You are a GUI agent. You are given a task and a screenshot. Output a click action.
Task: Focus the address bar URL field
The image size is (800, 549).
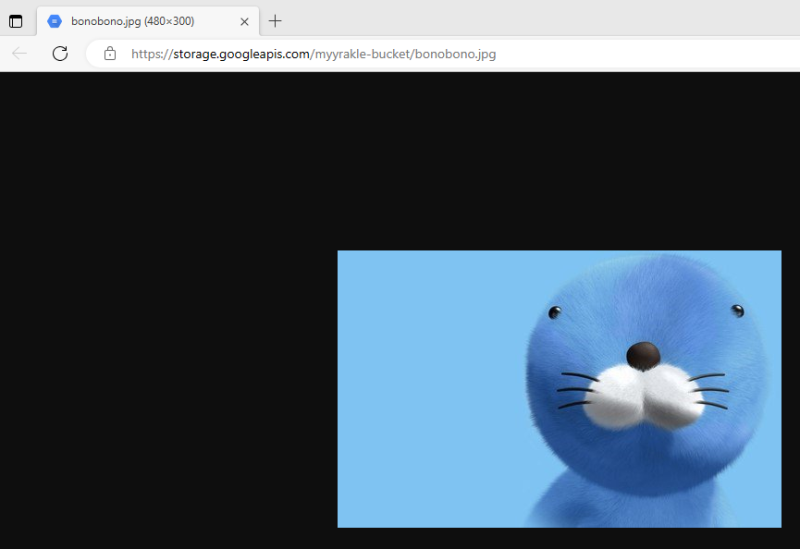pos(443,54)
